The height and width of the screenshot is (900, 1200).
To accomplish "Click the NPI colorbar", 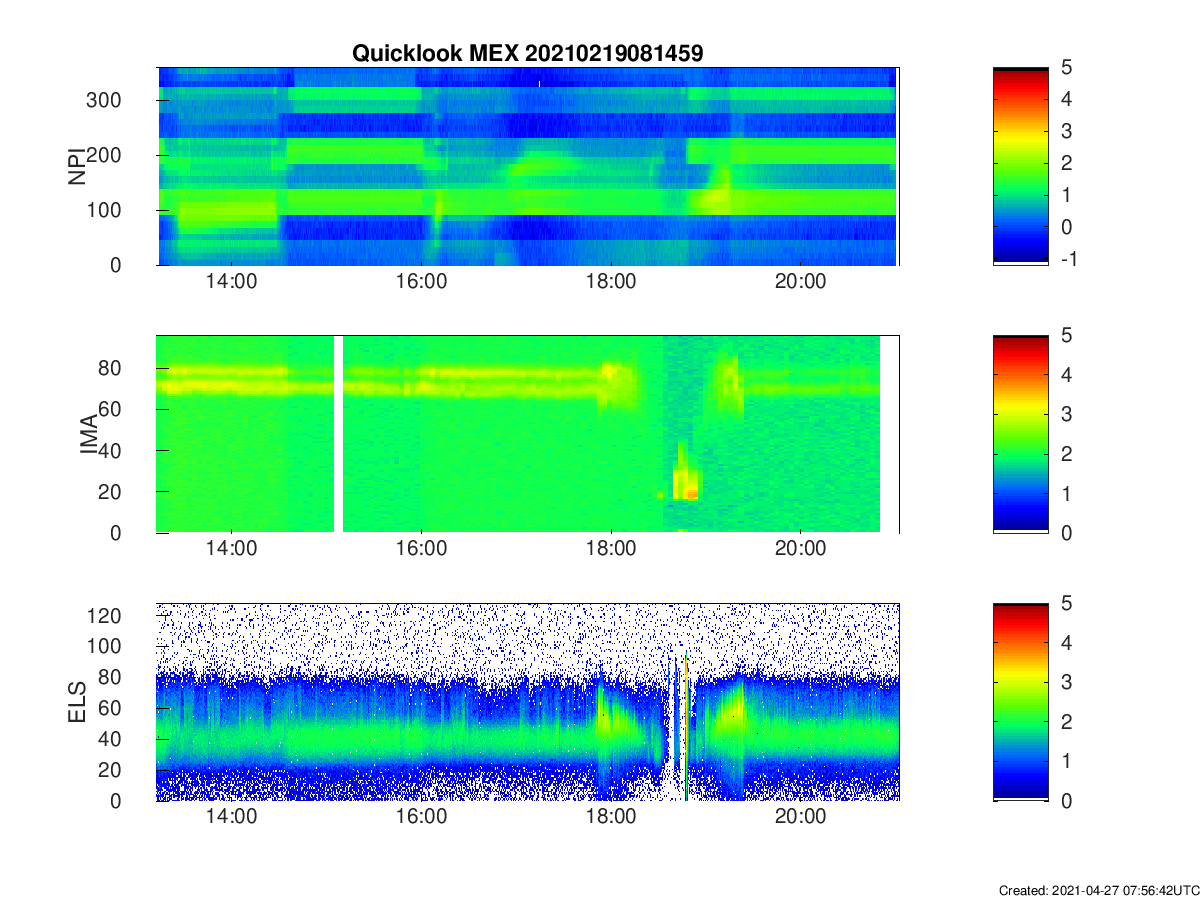I will coord(1021,166).
